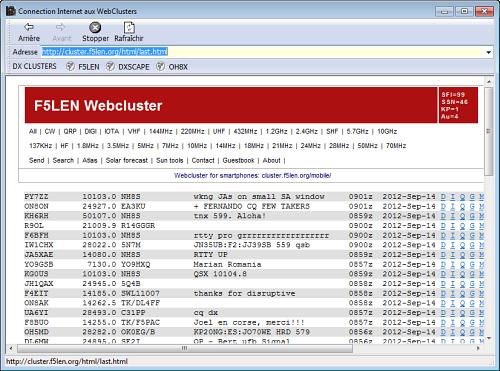The height and width of the screenshot is (371, 500).
Task: Filter spots by IOTA
Action: 112,131
